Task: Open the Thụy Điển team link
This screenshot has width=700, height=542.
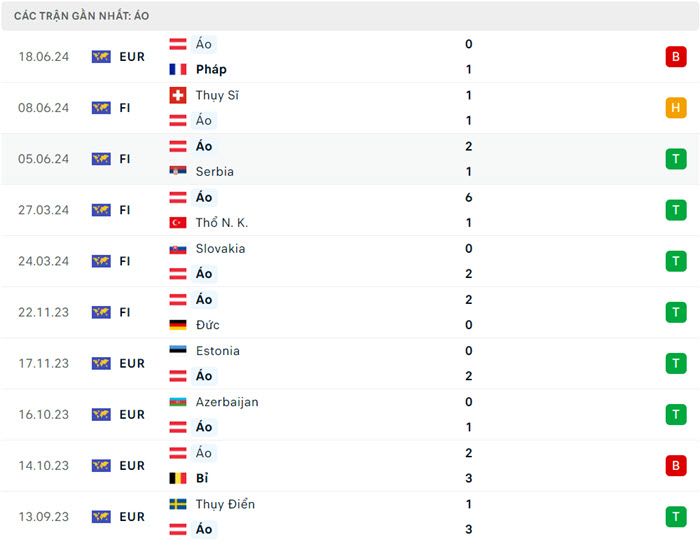Action: point(225,504)
